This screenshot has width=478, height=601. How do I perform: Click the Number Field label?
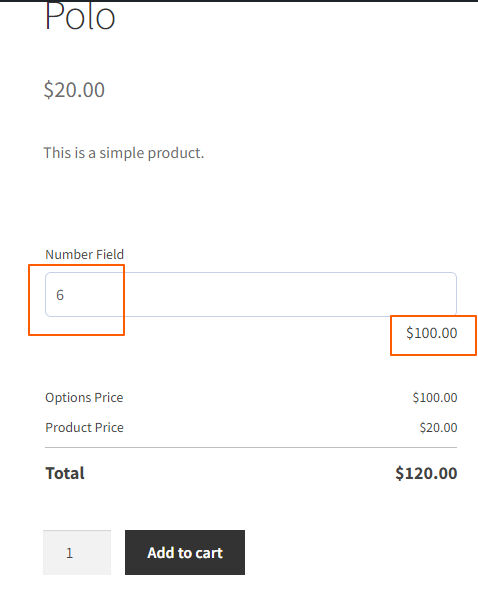[84, 255]
